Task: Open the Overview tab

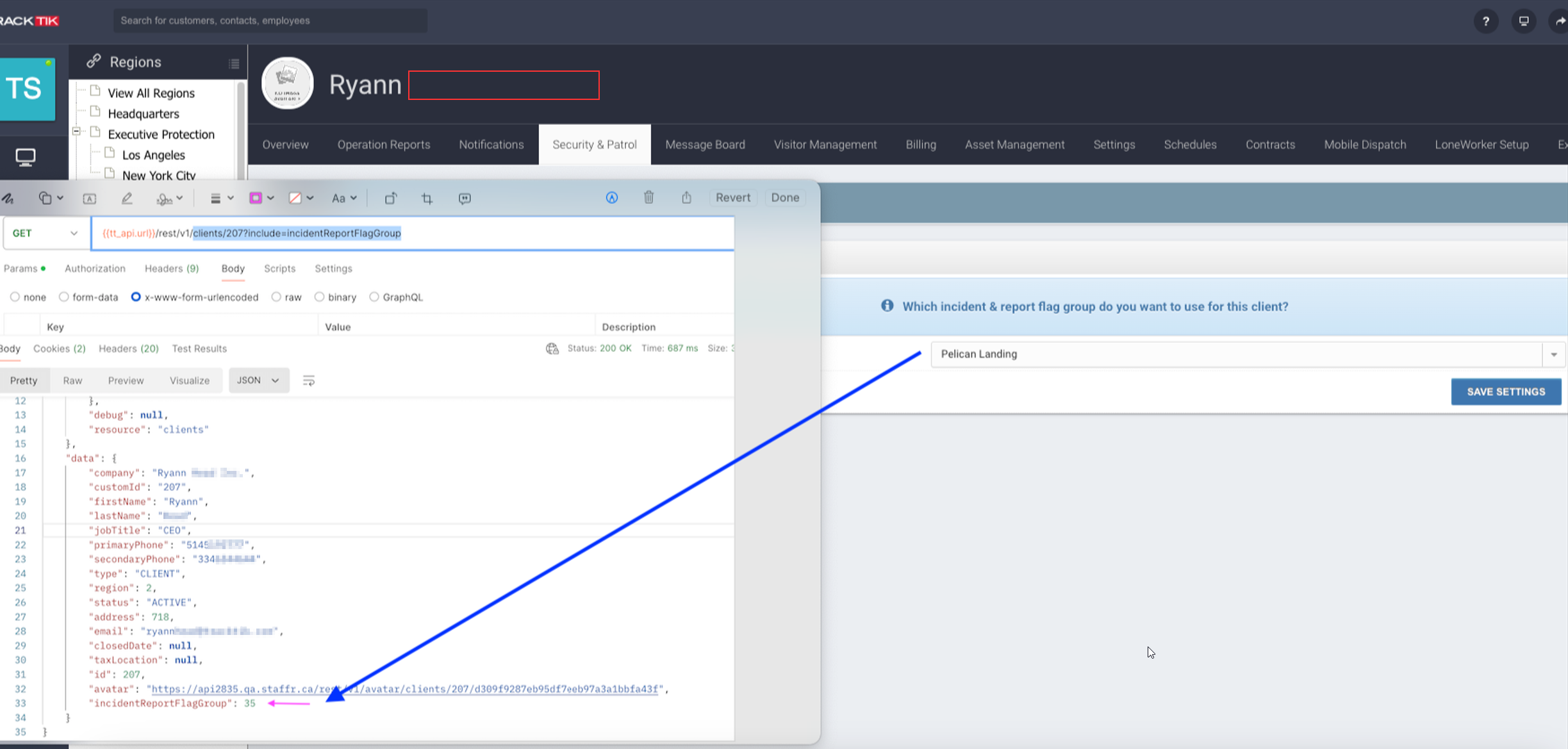Action: pyautogui.click(x=285, y=145)
